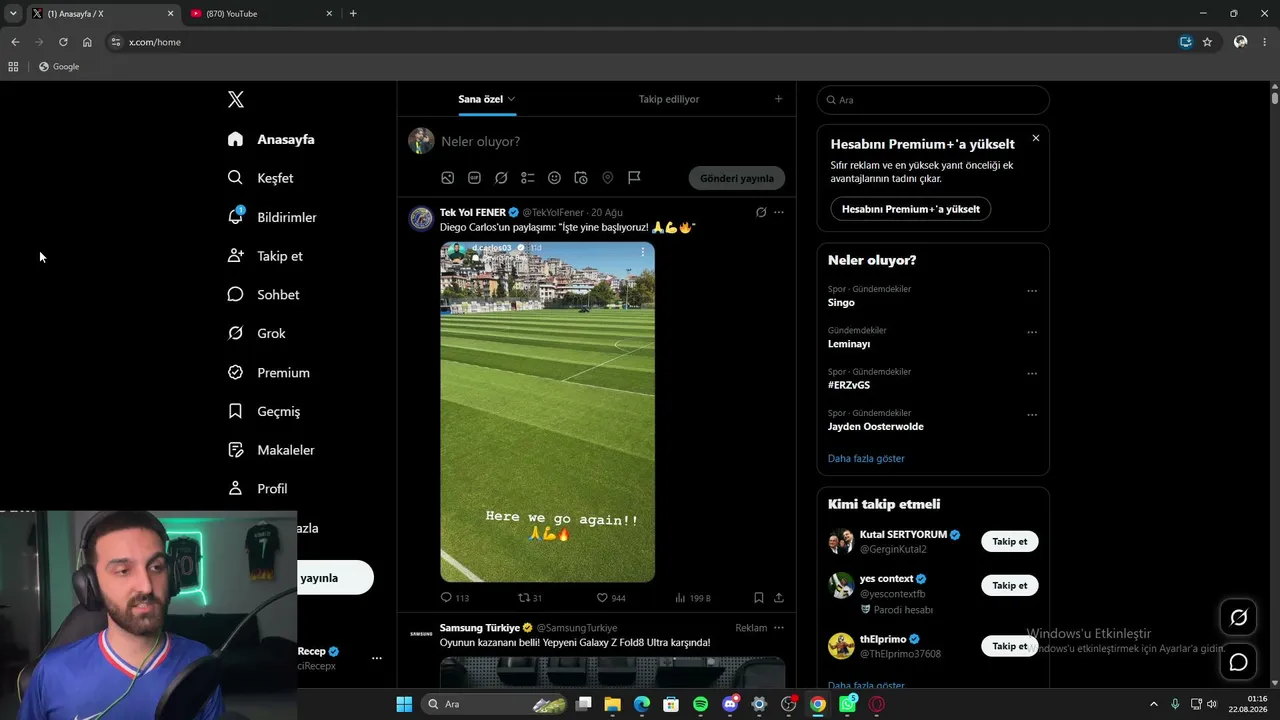Schedule the post with calendar icon
Image resolution: width=1280 pixels, height=720 pixels.
581,178
